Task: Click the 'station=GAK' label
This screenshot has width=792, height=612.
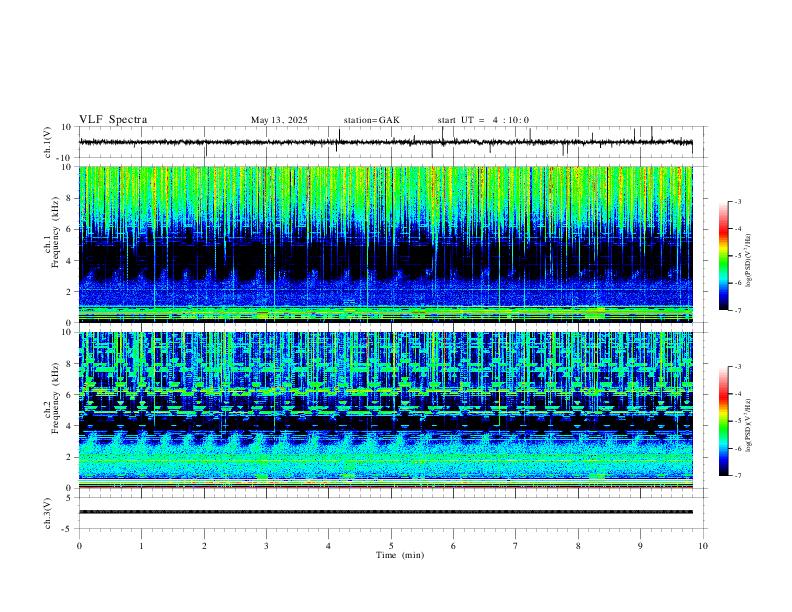Action: click(371, 120)
